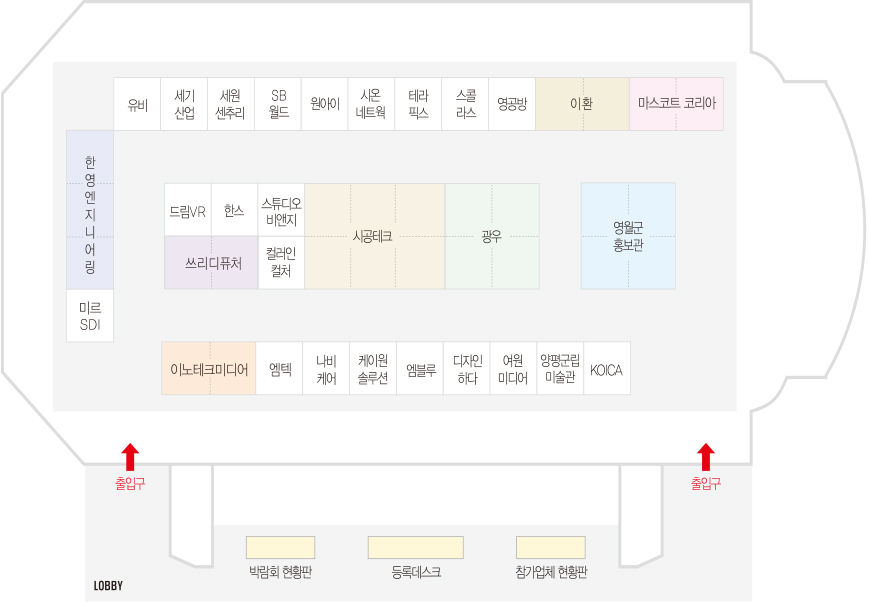Select the KOICA booth

coord(606,370)
